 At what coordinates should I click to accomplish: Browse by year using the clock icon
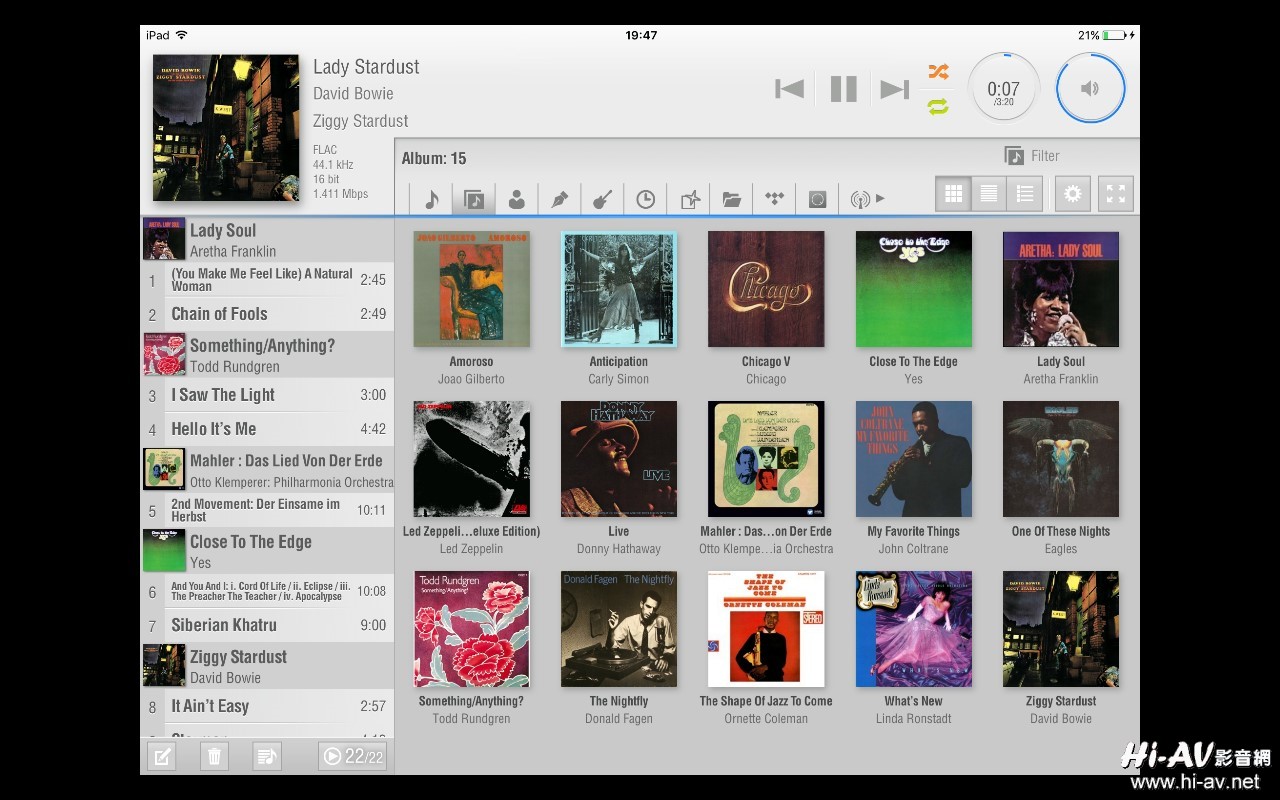tap(646, 198)
